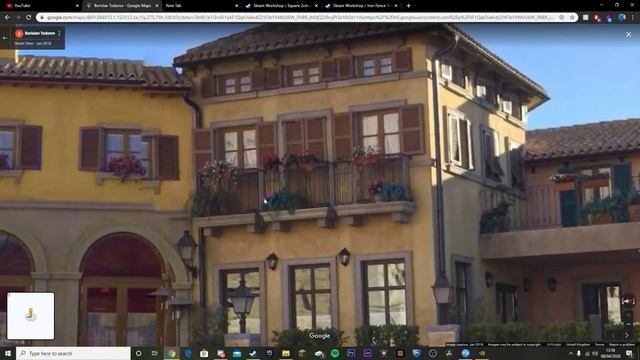This screenshot has width=640, height=360.
Task: Exit Street View with back arrow
Action: pos(5,38)
